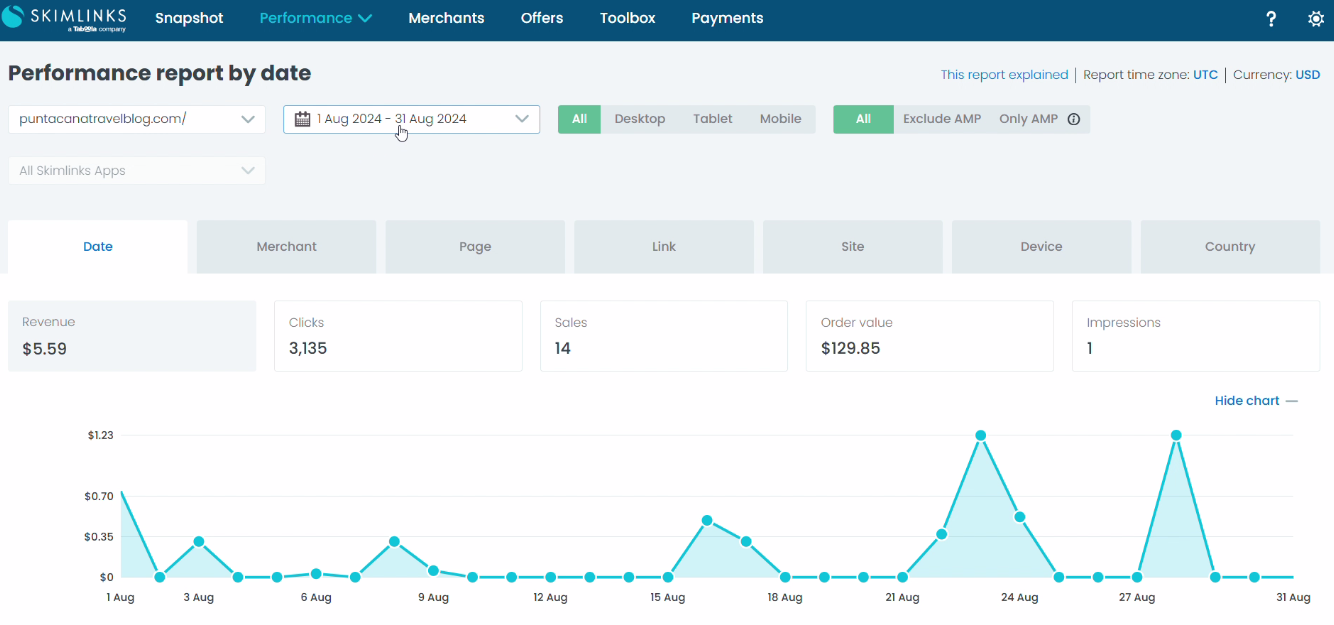
Task: Click the 1 Aug chart data point
Action: click(x=121, y=492)
